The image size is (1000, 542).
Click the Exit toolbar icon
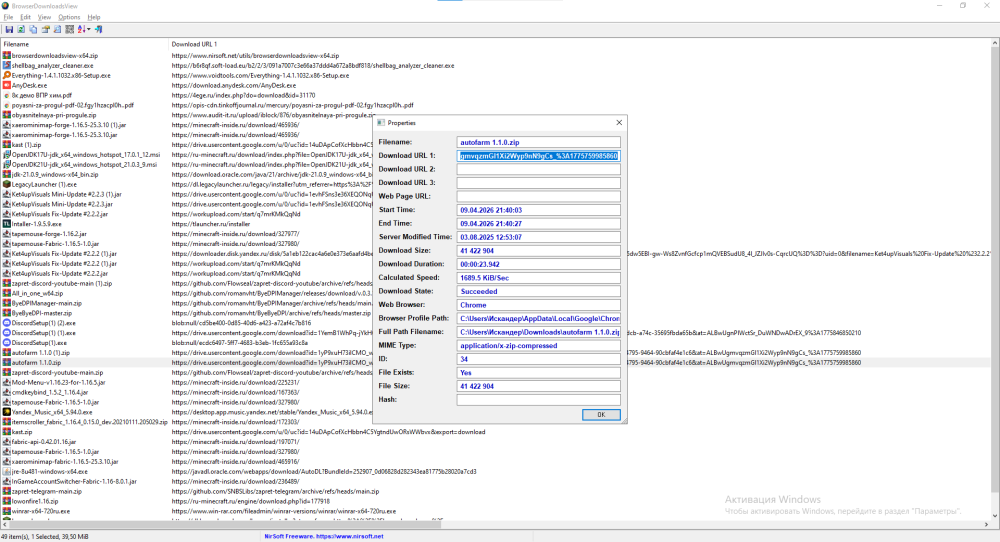tap(98, 29)
